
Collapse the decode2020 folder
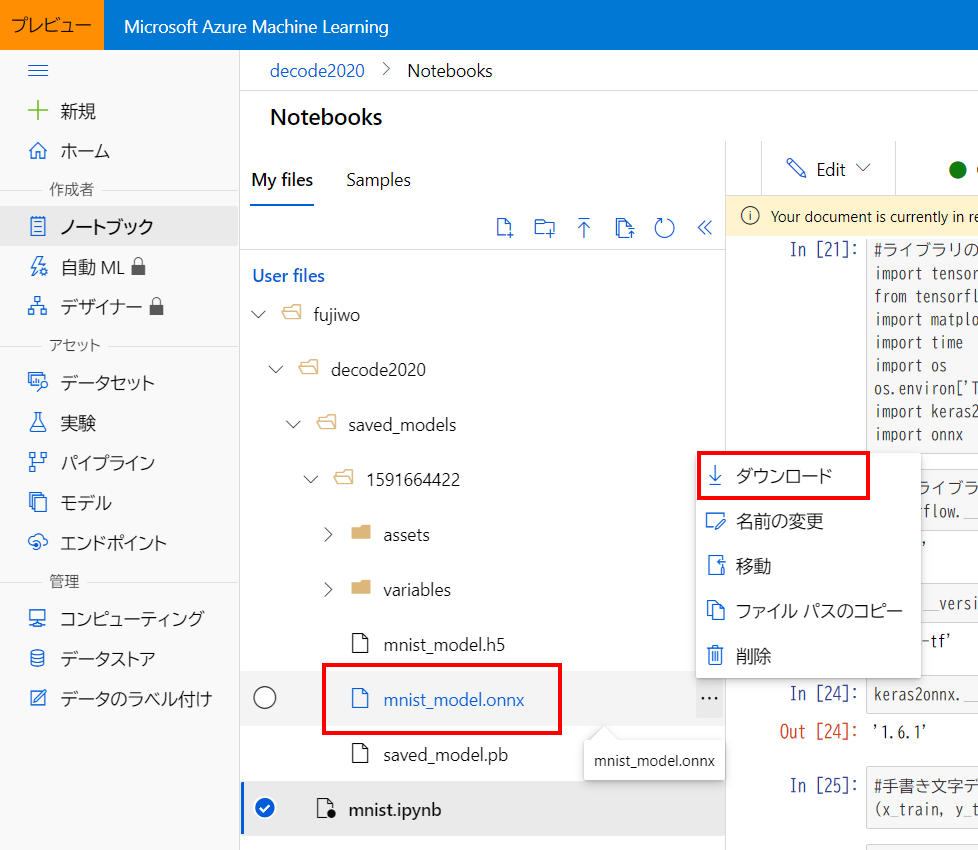[276, 369]
